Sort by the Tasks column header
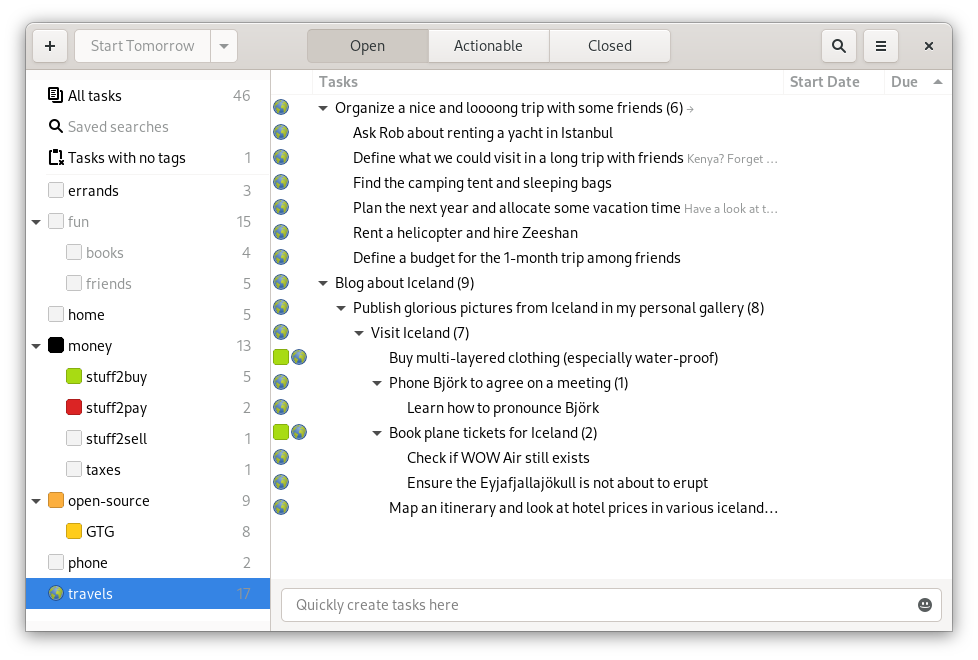 pyautogui.click(x=548, y=82)
